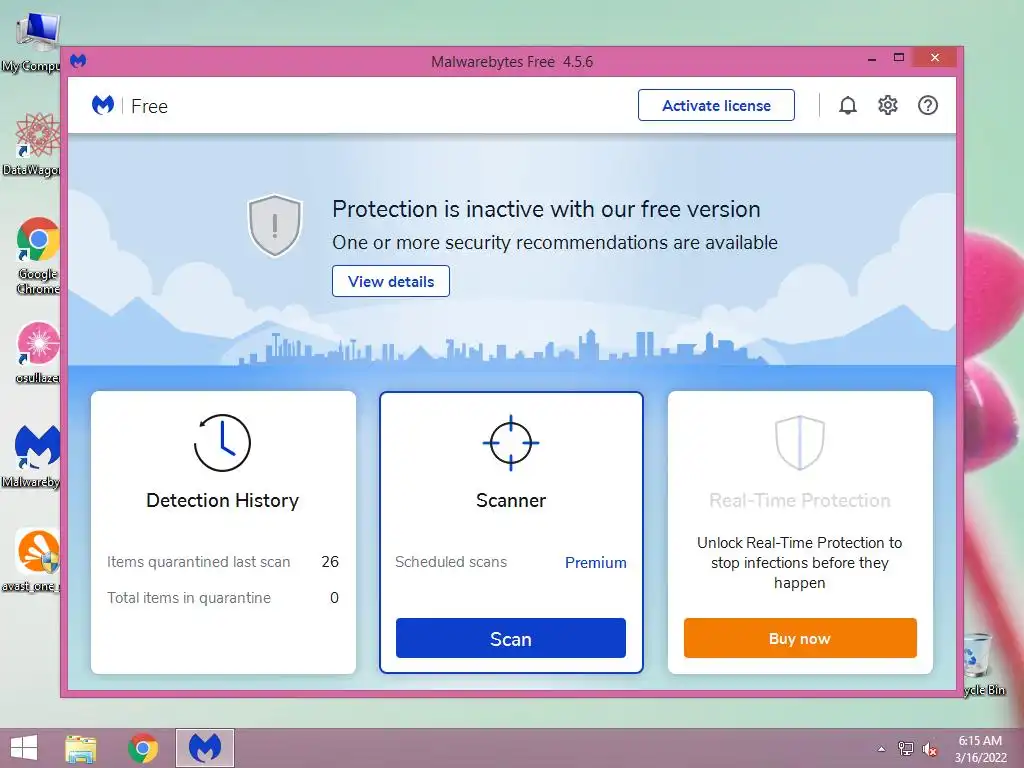Start a scan with the Scan button
1024x768 pixels.
[511, 638]
